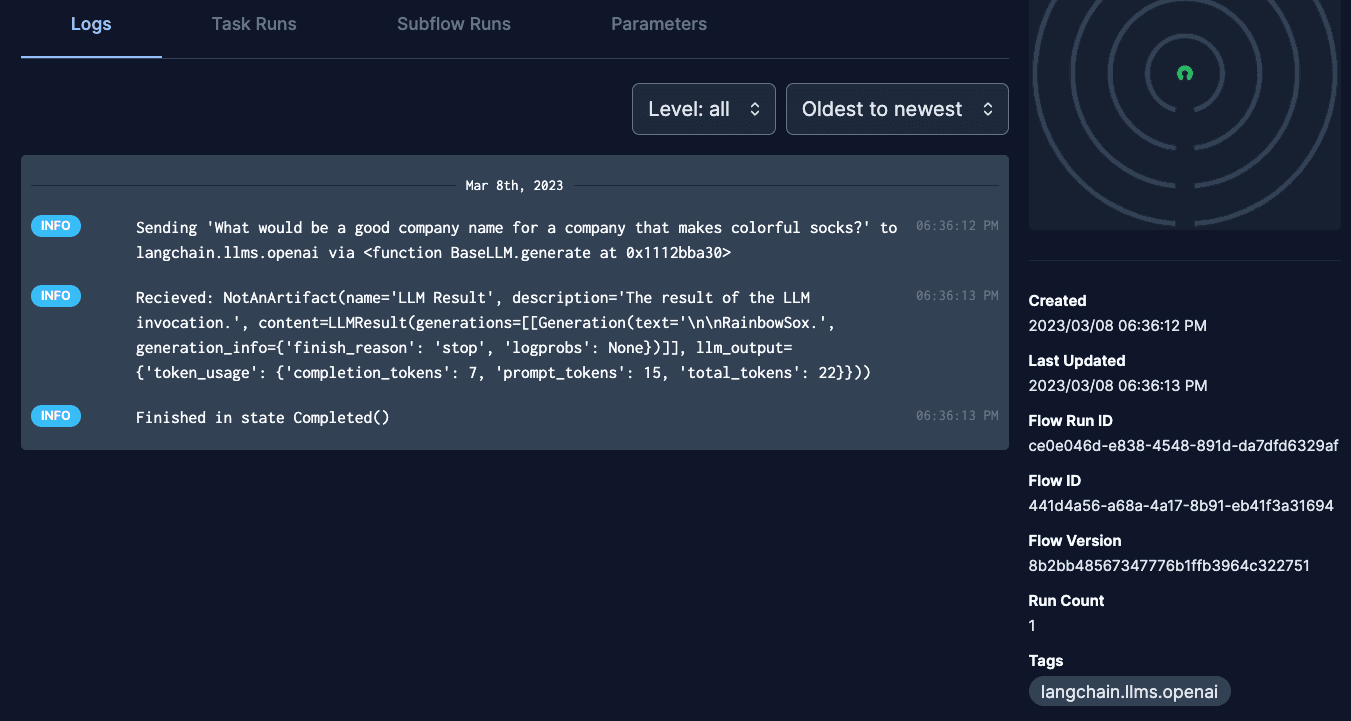Click the Flow Version hash value
Image resolution: width=1351 pixels, height=721 pixels.
point(1168,566)
